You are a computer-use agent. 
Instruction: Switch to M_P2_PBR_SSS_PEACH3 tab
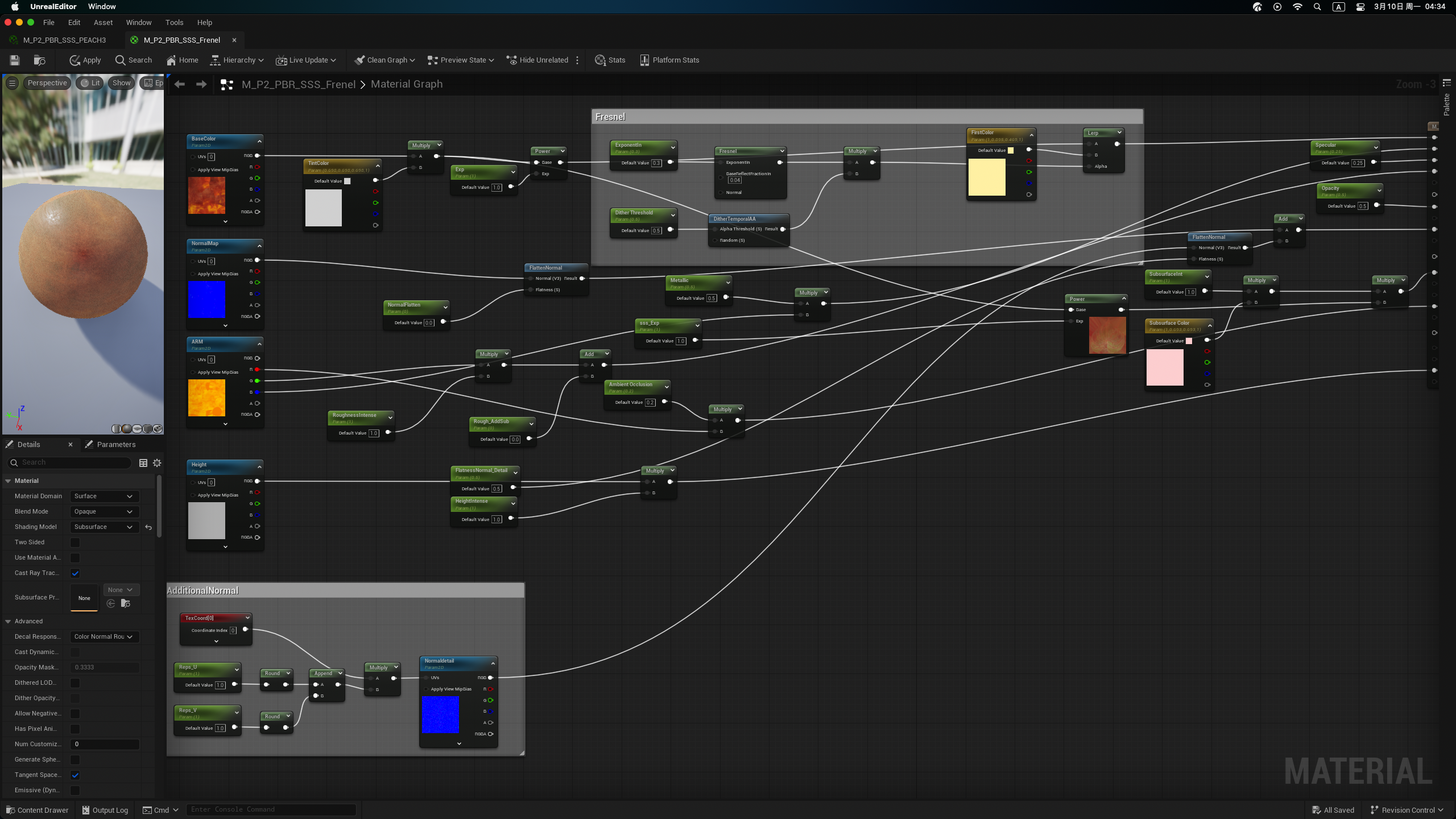(64, 40)
